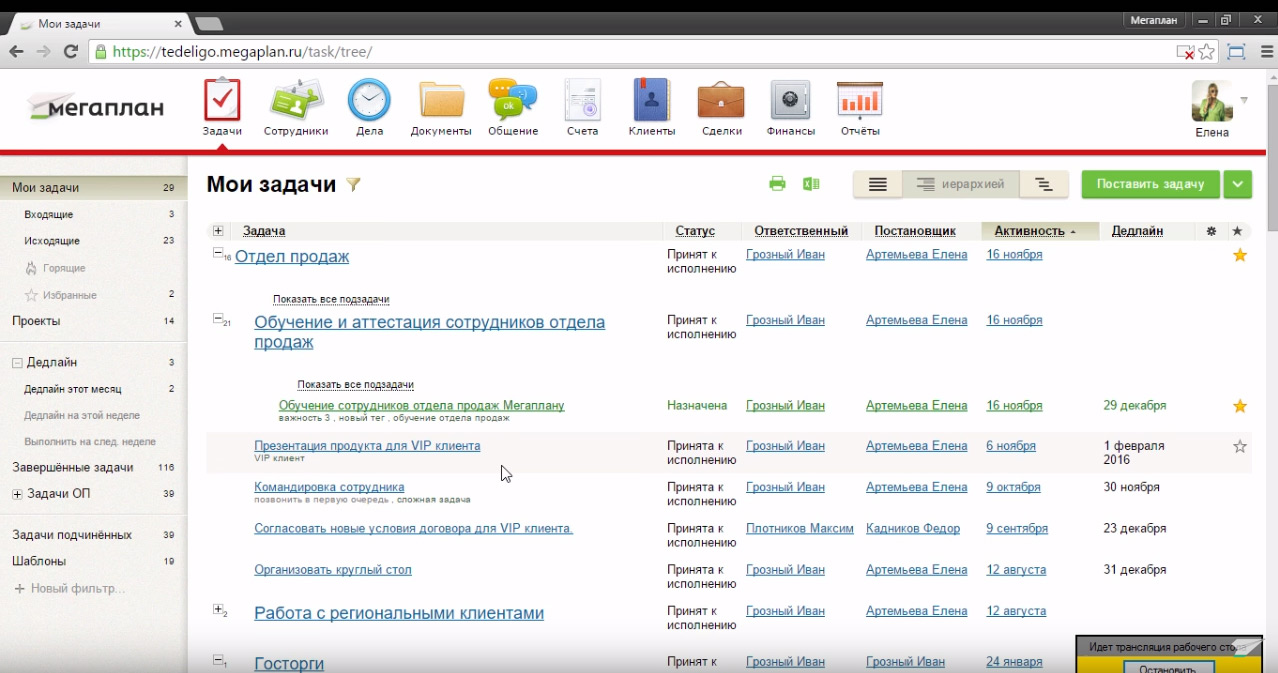Screen dimensions: 1278x673
Task: Export tasks using the Excel icon
Action: [x=811, y=184]
